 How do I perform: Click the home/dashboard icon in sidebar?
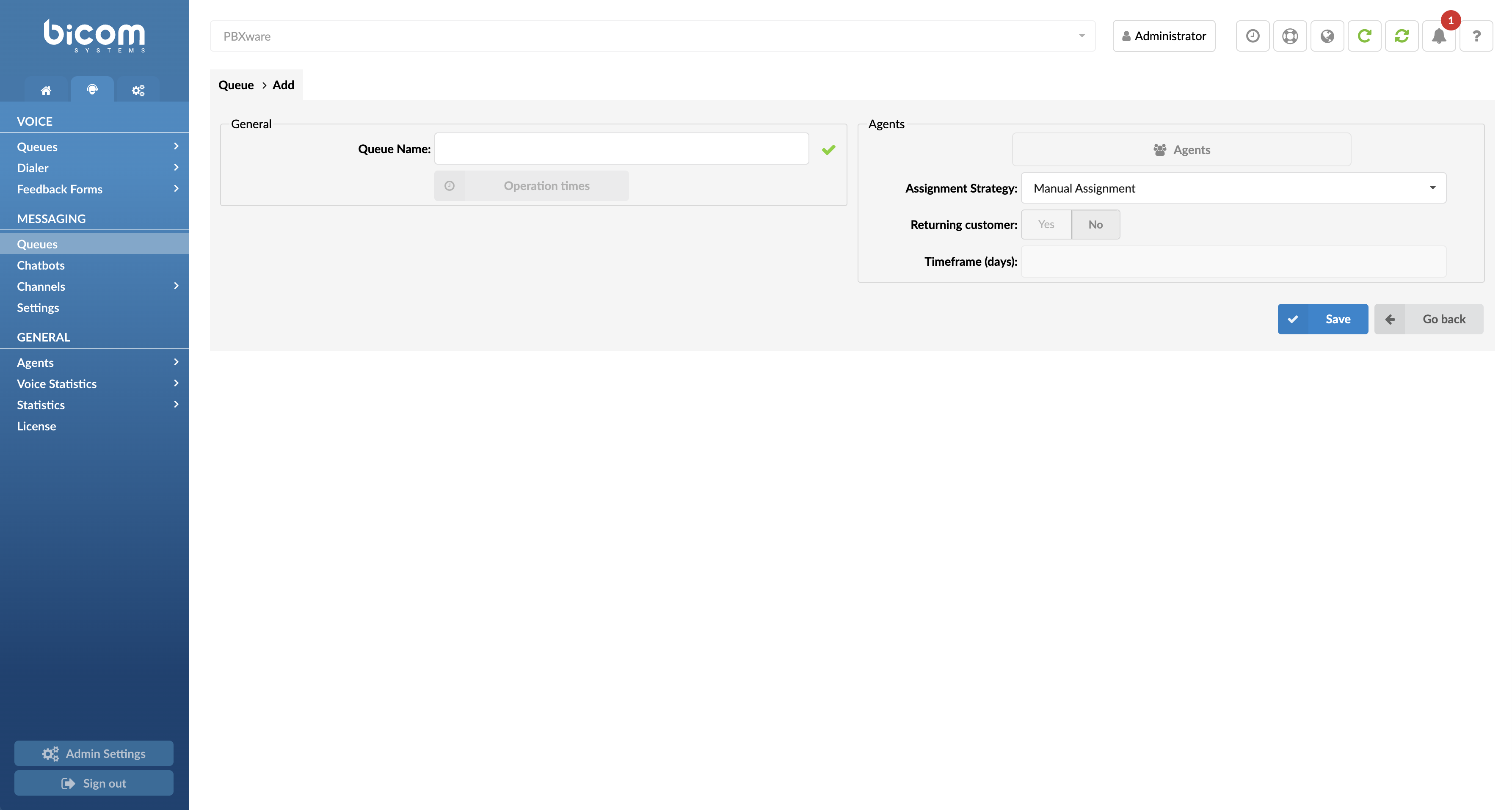point(46,89)
